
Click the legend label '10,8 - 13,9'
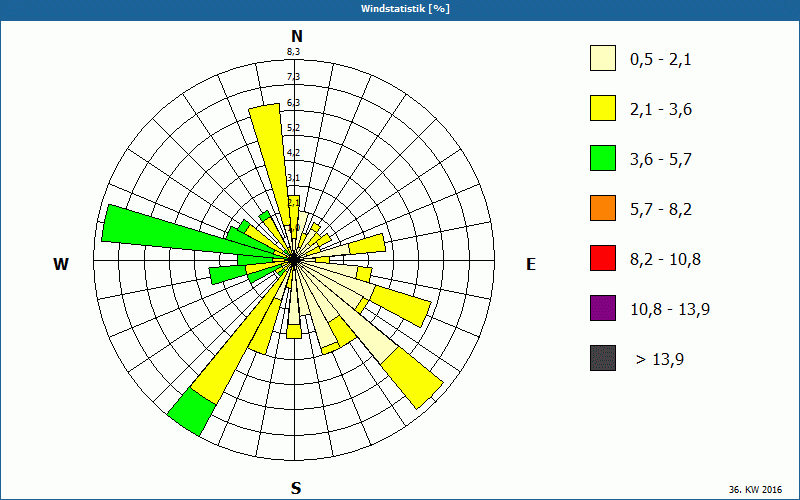(x=670, y=310)
